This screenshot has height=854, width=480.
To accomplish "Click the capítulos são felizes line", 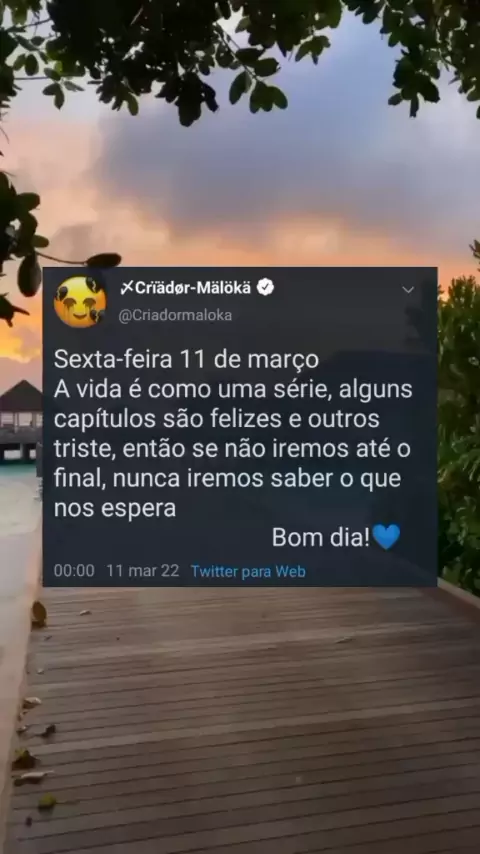I will 216,420.
